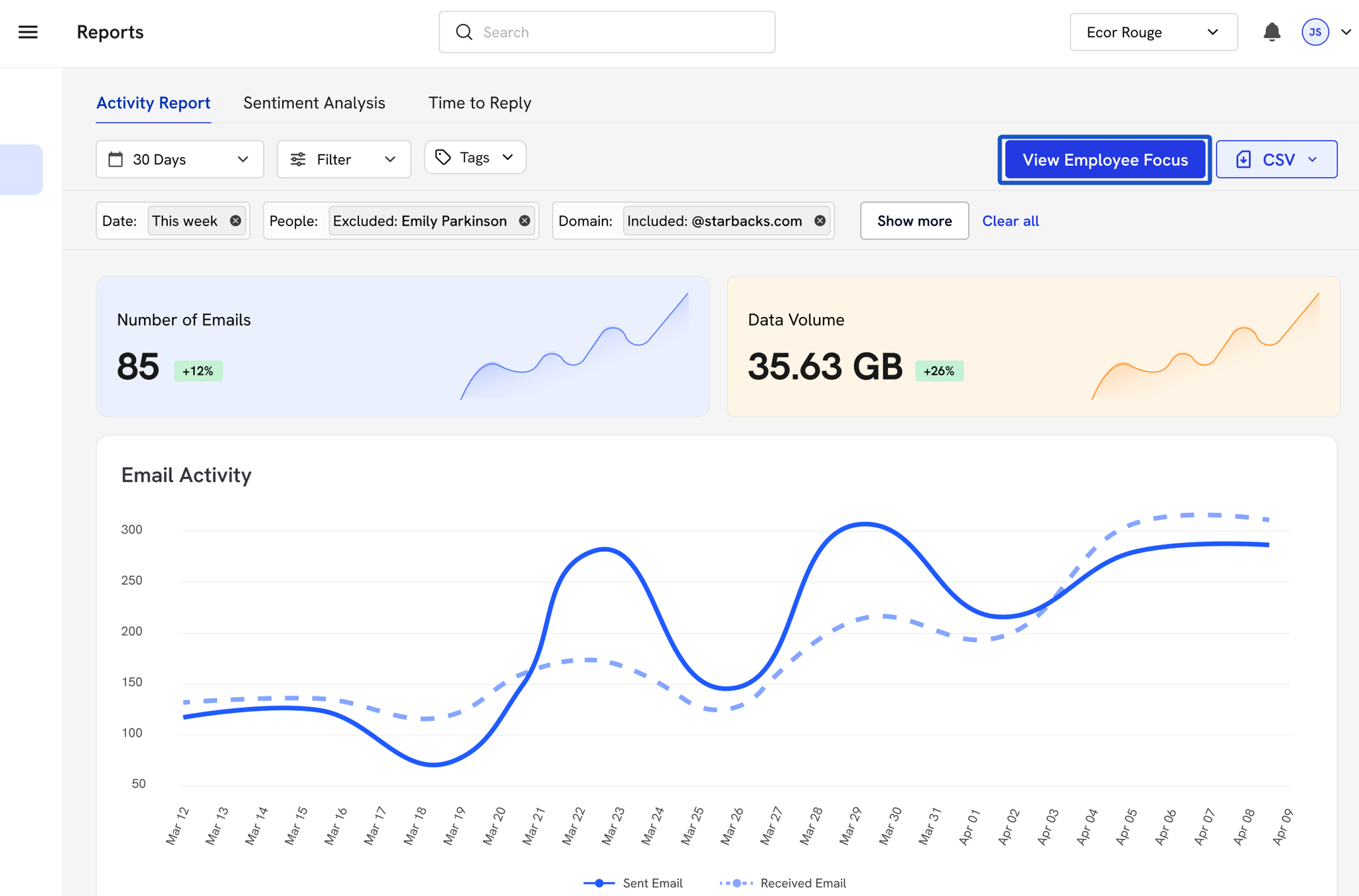The image size is (1359, 896).
Task: Remove the Emily Parkinson people filter
Action: click(524, 221)
